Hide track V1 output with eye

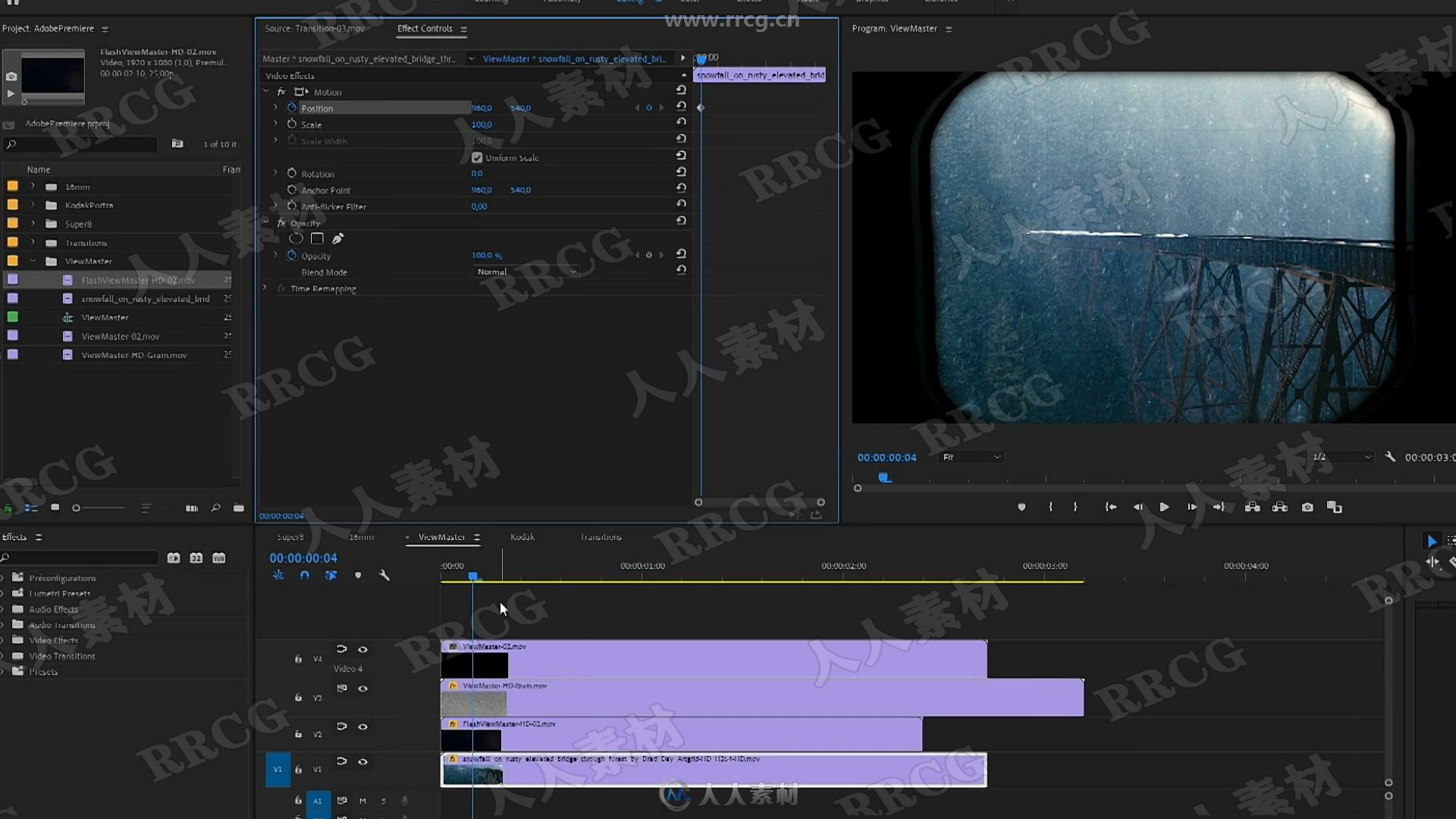click(362, 761)
